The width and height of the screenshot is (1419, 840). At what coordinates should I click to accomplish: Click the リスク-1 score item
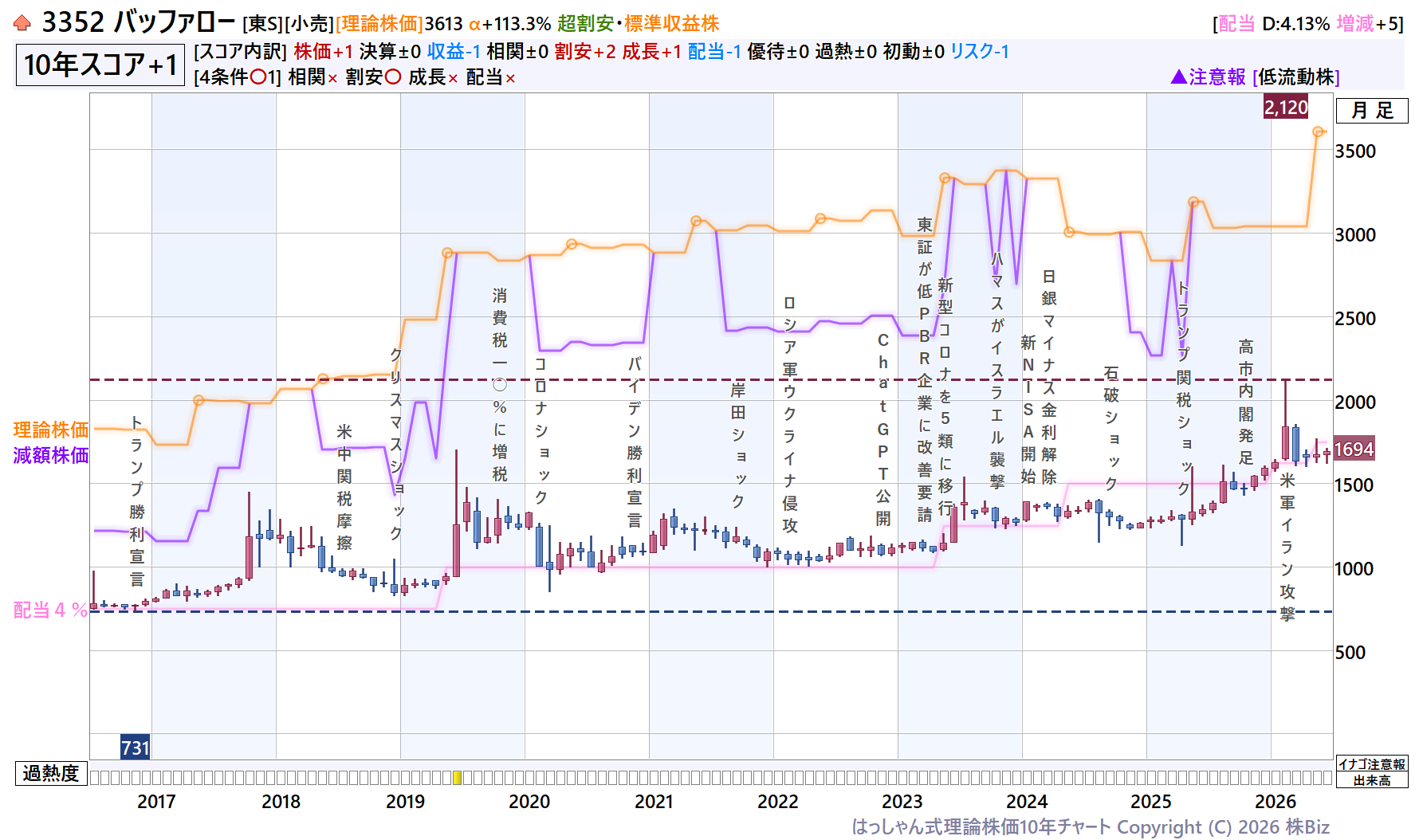(980, 52)
